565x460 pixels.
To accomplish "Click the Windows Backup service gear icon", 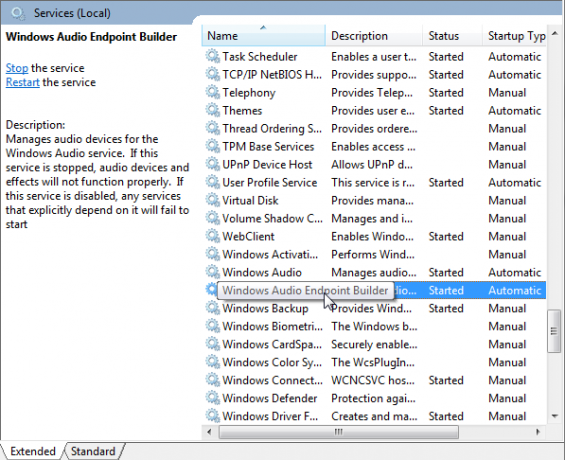I will [212, 309].
